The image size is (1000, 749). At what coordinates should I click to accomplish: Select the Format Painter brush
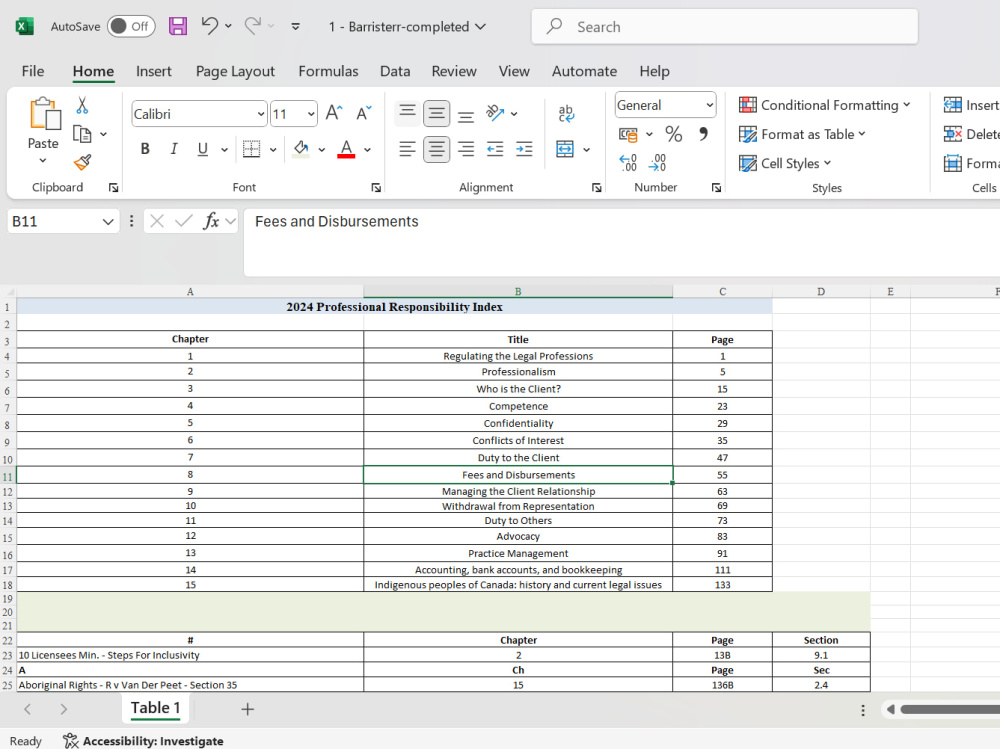coord(82,162)
